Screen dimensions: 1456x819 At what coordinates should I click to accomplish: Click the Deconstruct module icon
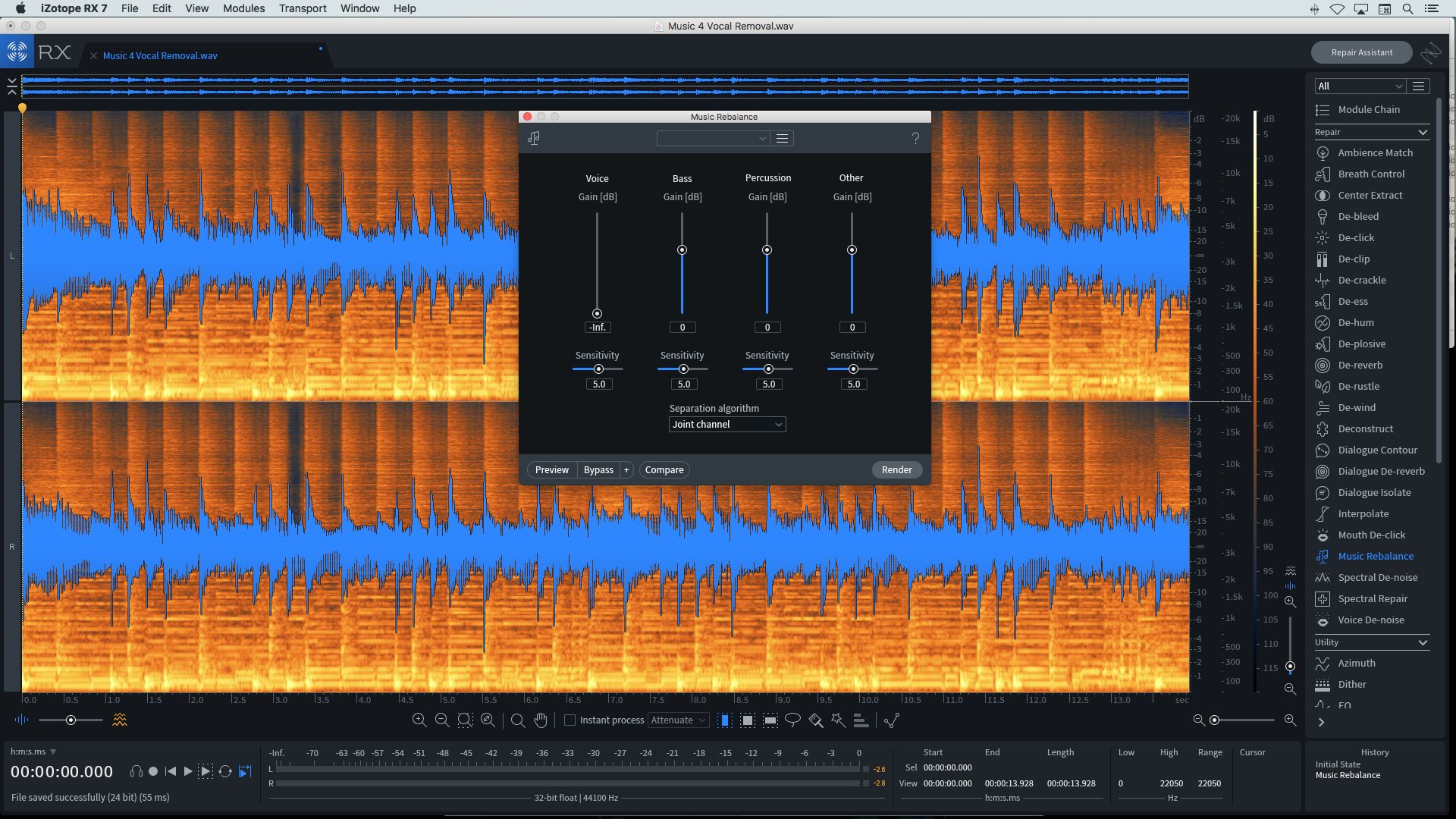click(x=1324, y=428)
